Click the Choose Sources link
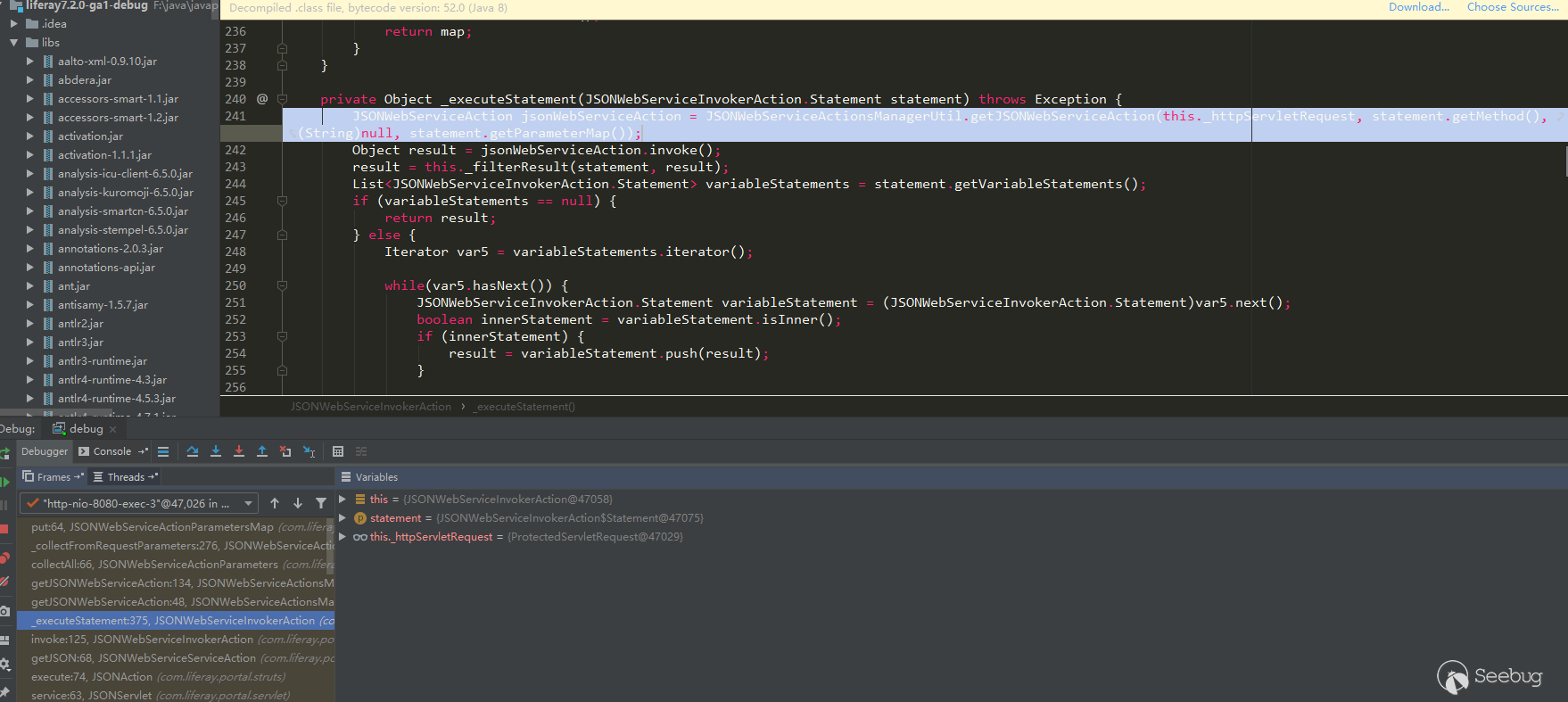Image resolution: width=1568 pixels, height=702 pixels. pos(1513,7)
